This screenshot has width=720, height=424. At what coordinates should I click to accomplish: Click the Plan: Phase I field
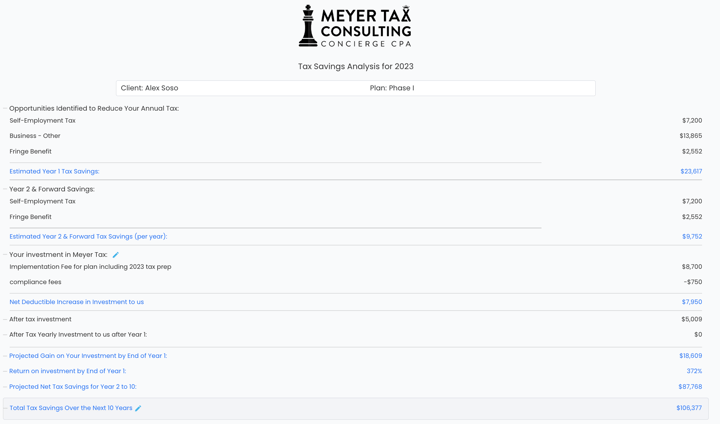392,88
